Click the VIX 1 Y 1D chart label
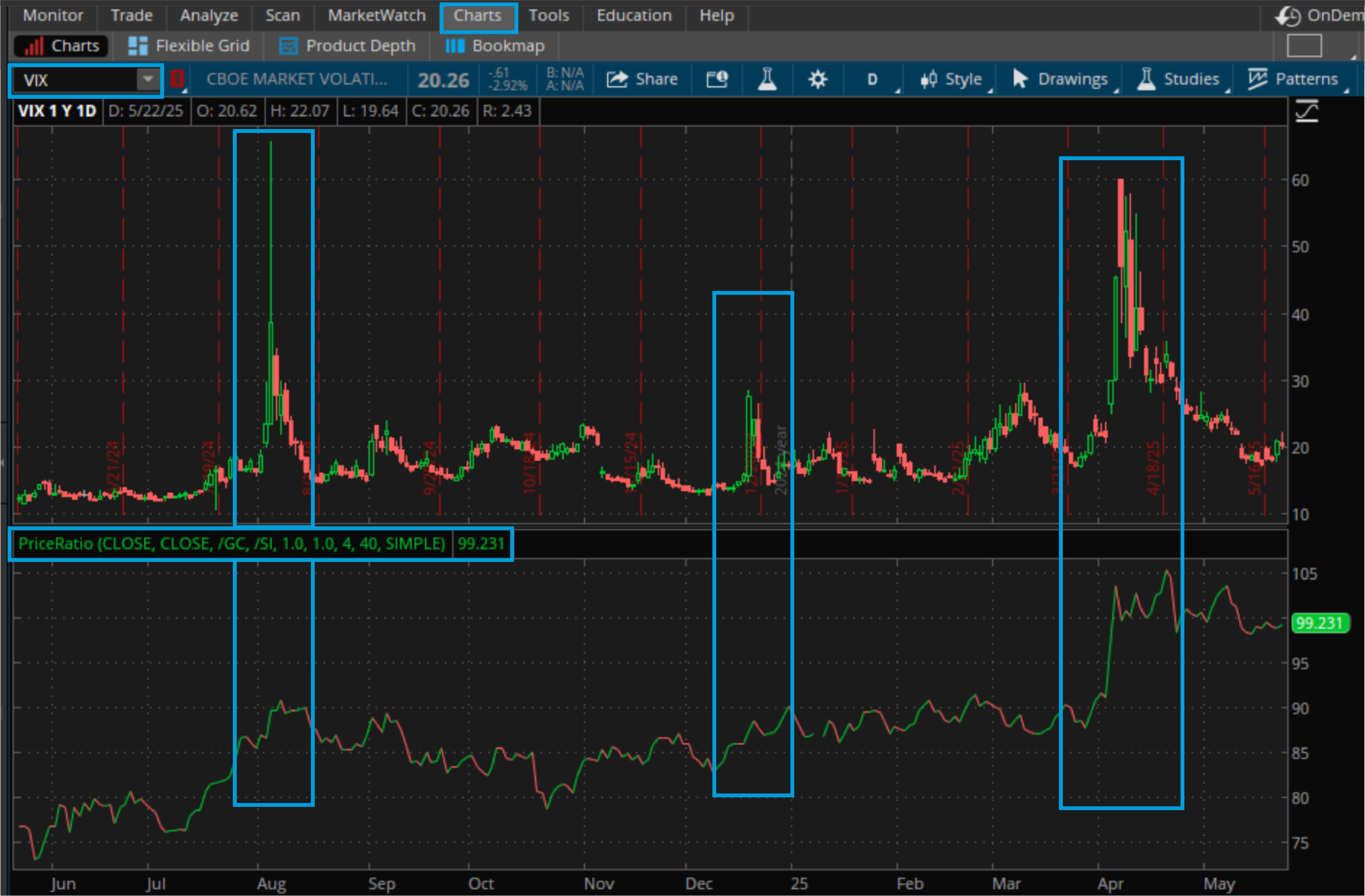1365x896 pixels. coord(57,111)
